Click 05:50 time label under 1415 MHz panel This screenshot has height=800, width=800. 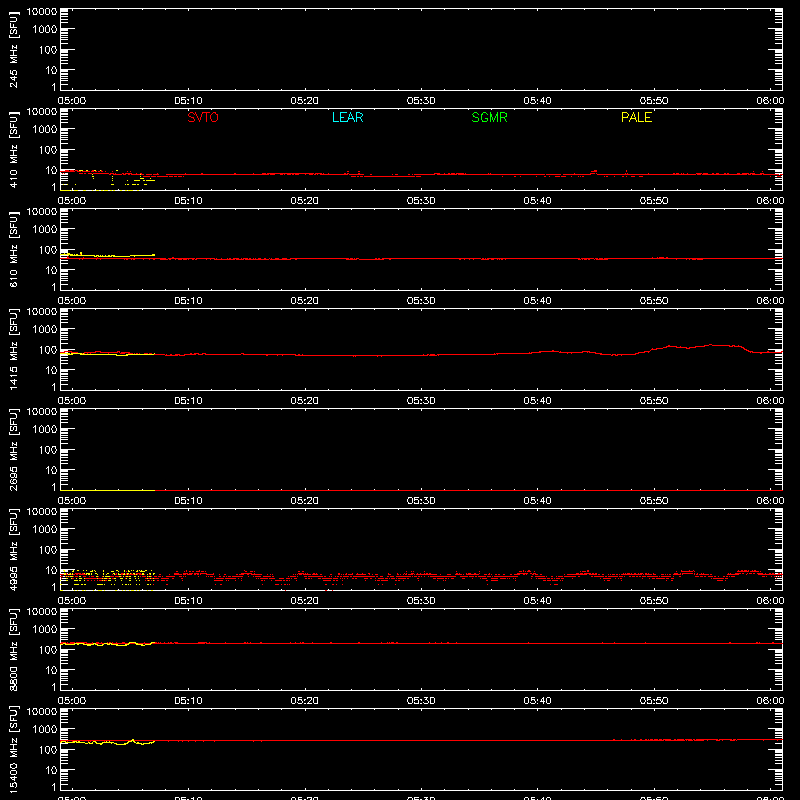pyautogui.click(x=654, y=401)
